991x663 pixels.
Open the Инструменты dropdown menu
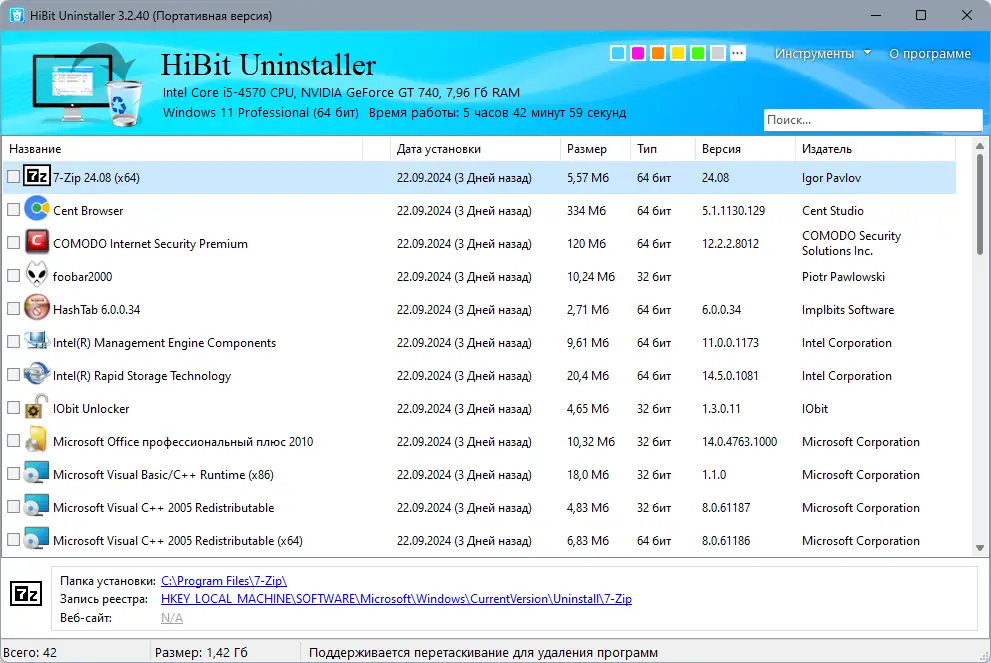pos(822,54)
